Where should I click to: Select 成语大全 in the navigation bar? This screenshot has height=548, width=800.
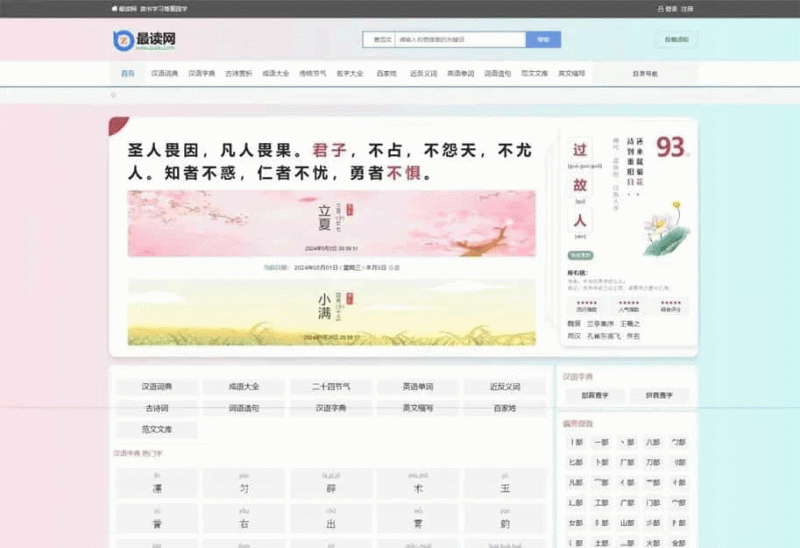pyautogui.click(x=275, y=73)
